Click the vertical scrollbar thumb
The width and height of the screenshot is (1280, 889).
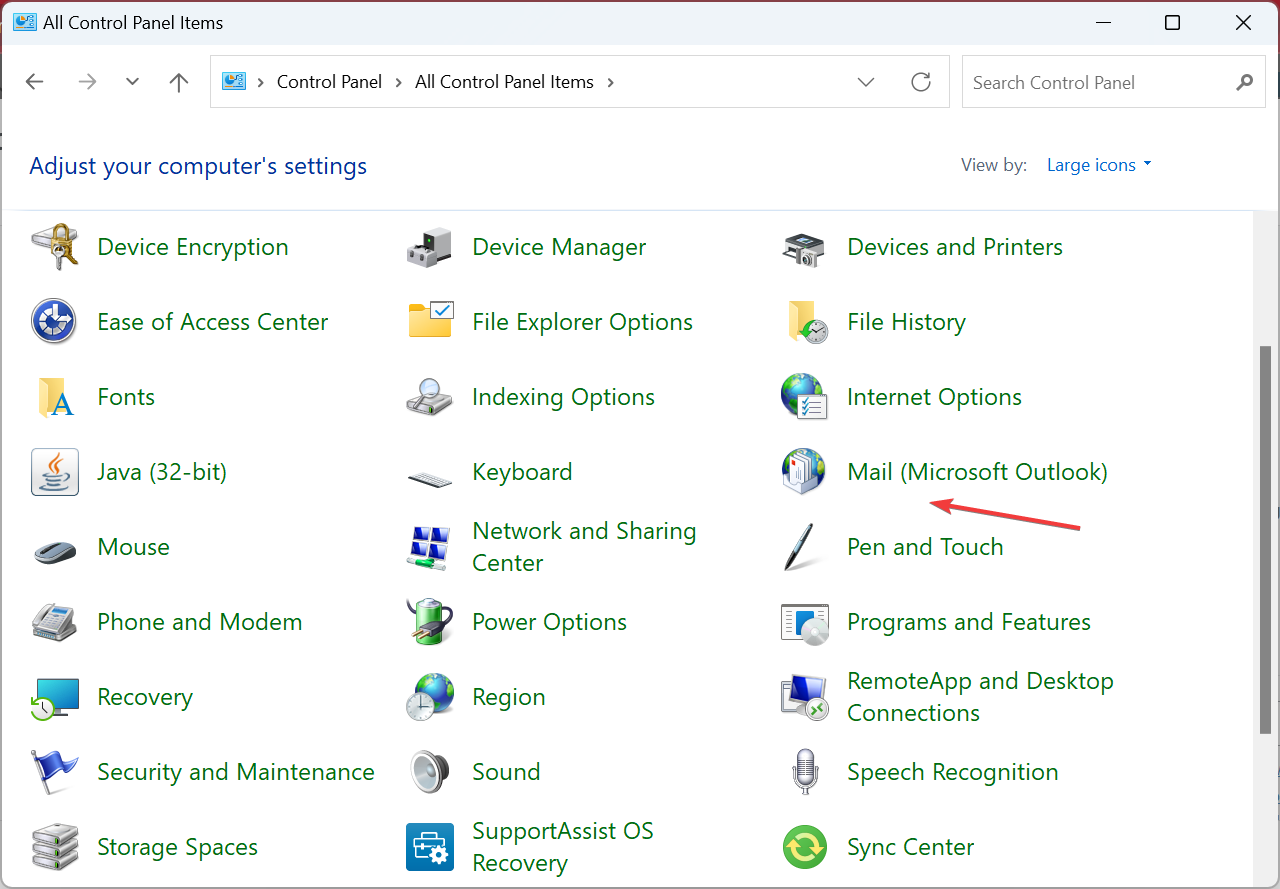[x=1265, y=541]
